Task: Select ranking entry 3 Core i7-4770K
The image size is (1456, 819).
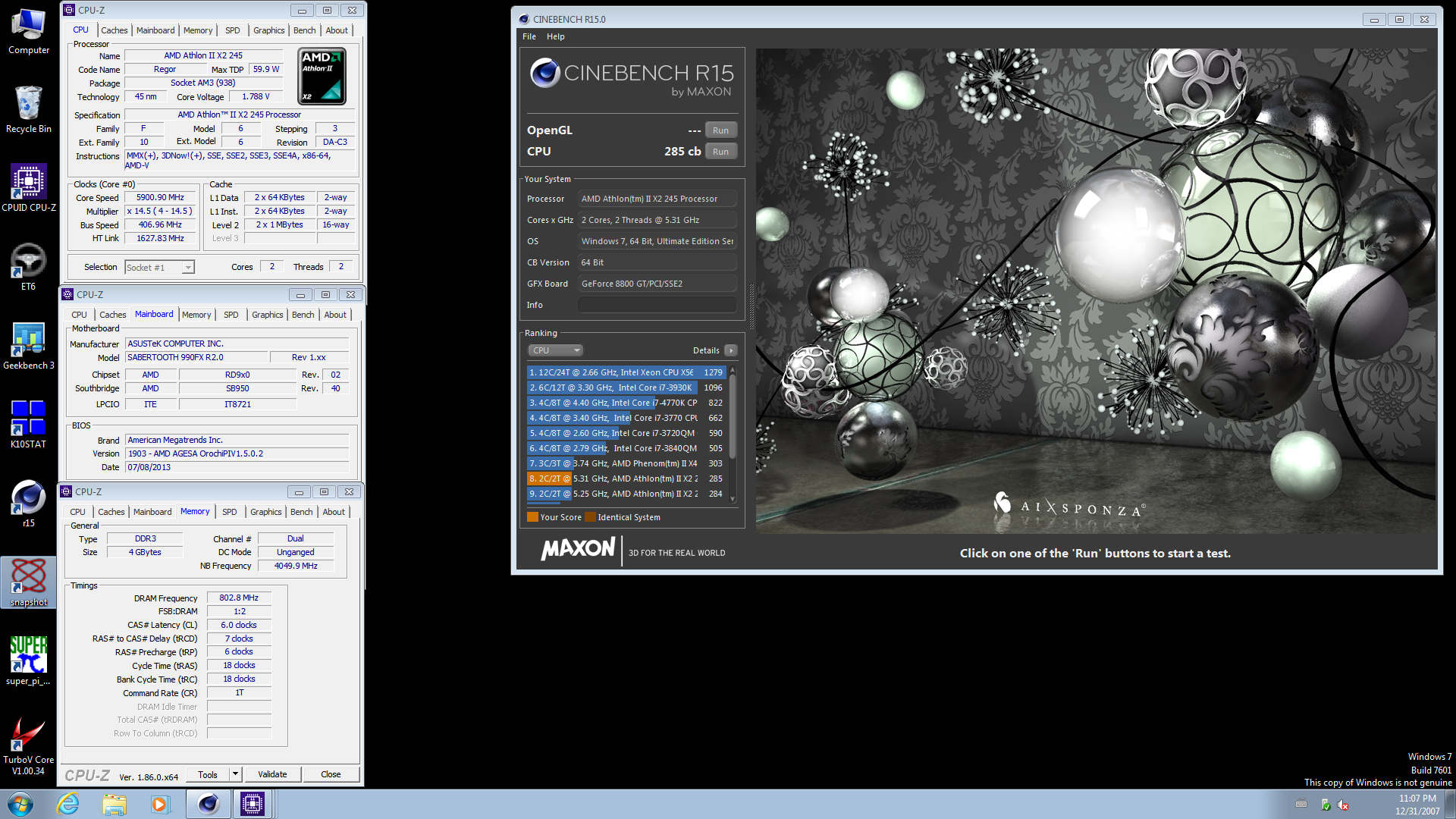Action: 626,403
